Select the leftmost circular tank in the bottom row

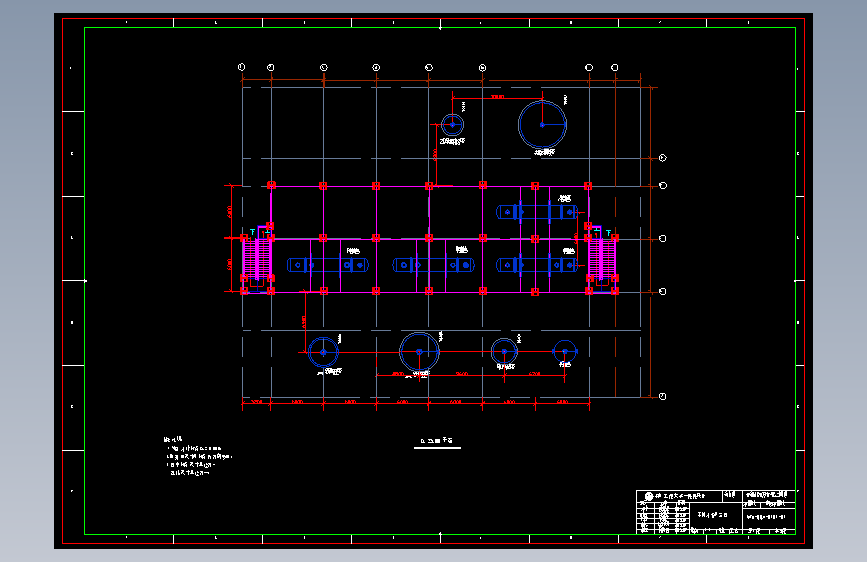[323, 352]
